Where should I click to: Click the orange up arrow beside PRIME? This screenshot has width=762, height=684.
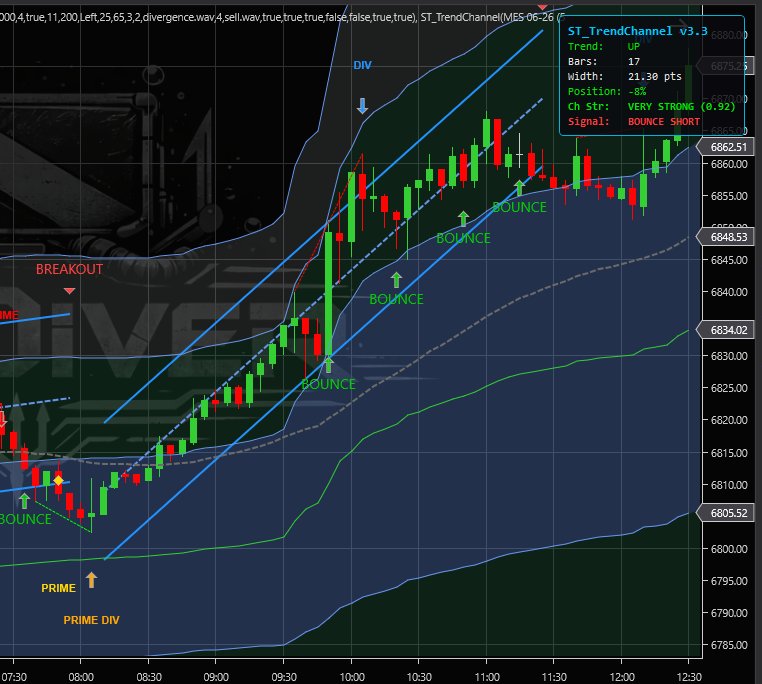pyautogui.click(x=91, y=580)
